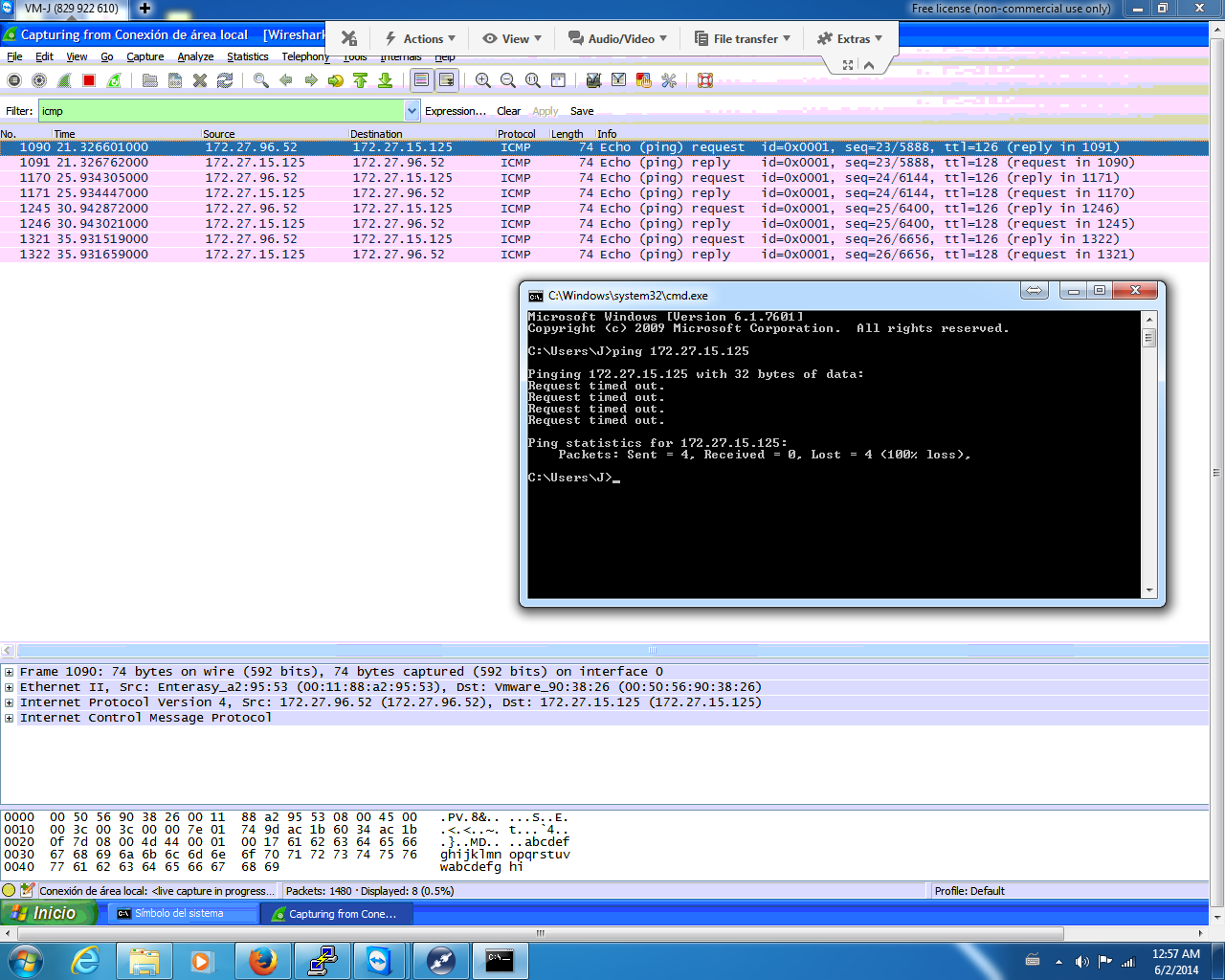Edit capture filter toolbar icon

pos(593,80)
